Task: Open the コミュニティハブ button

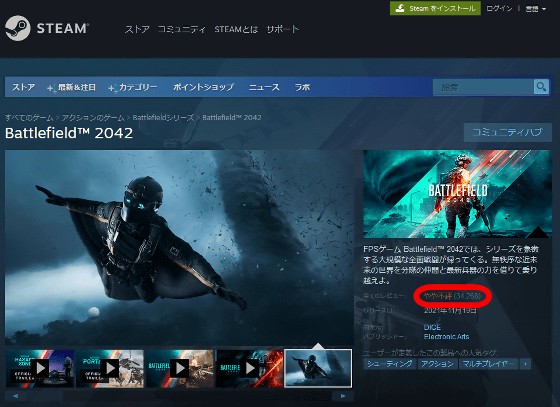Action: [x=508, y=132]
